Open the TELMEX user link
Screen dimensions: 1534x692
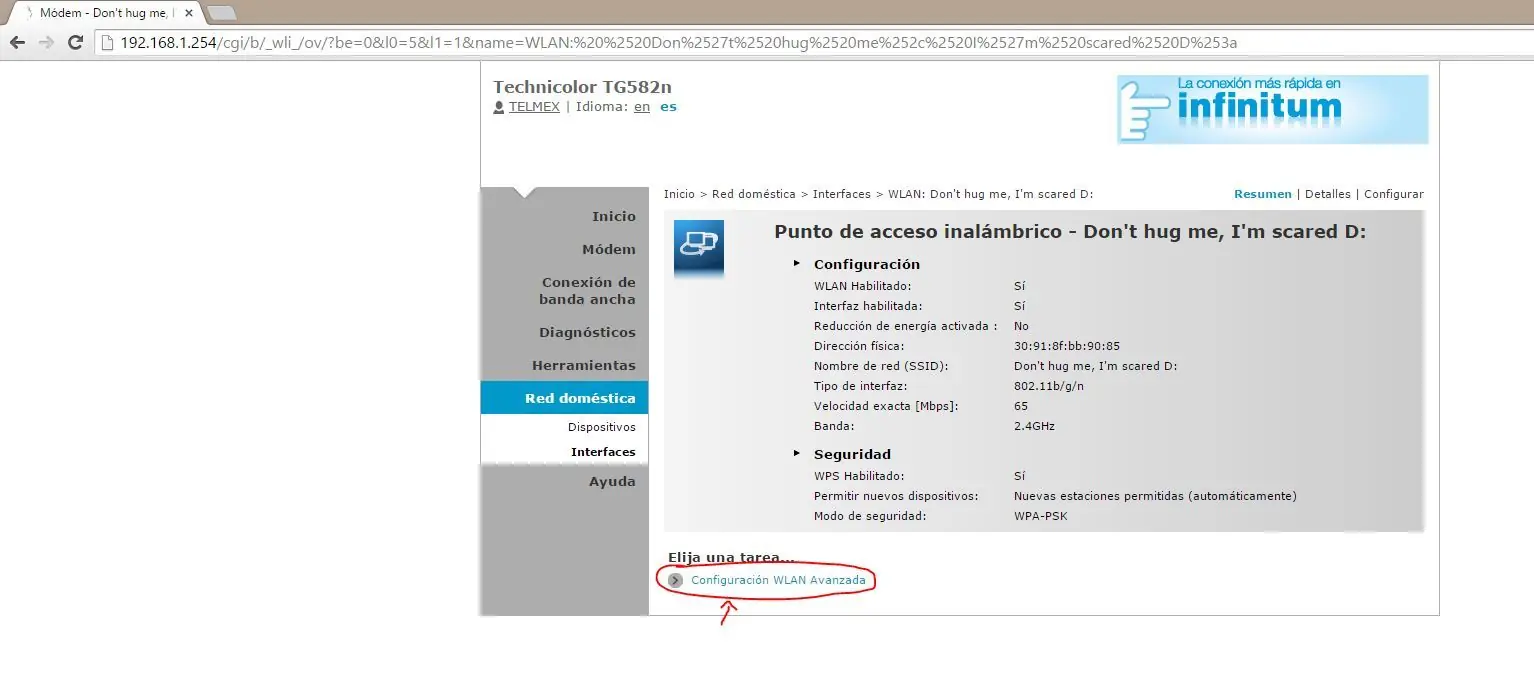(x=534, y=107)
